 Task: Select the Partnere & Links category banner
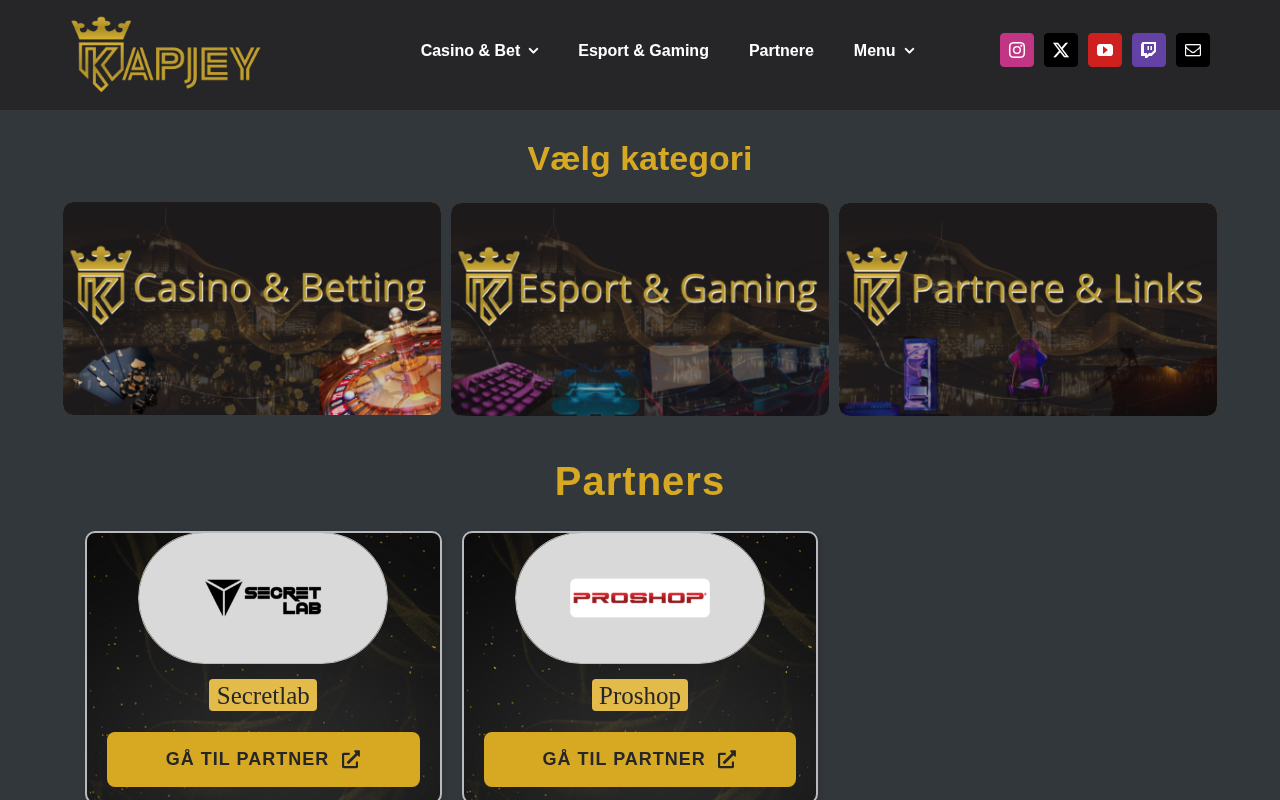click(x=1028, y=309)
